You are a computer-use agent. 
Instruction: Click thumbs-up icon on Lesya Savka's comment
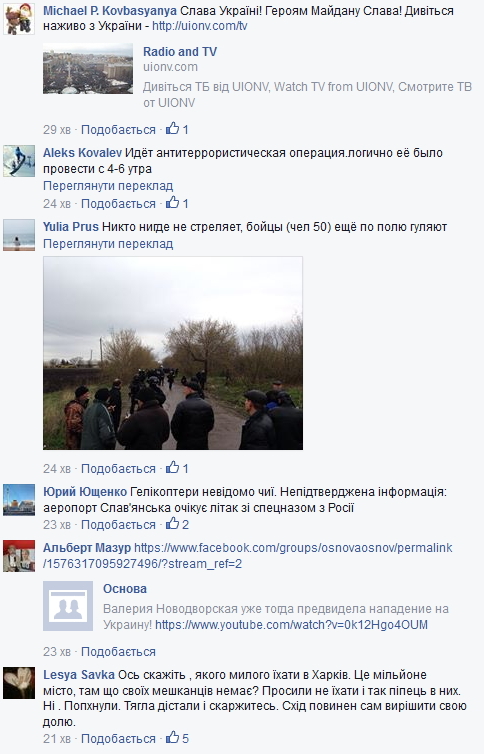[x=172, y=737]
